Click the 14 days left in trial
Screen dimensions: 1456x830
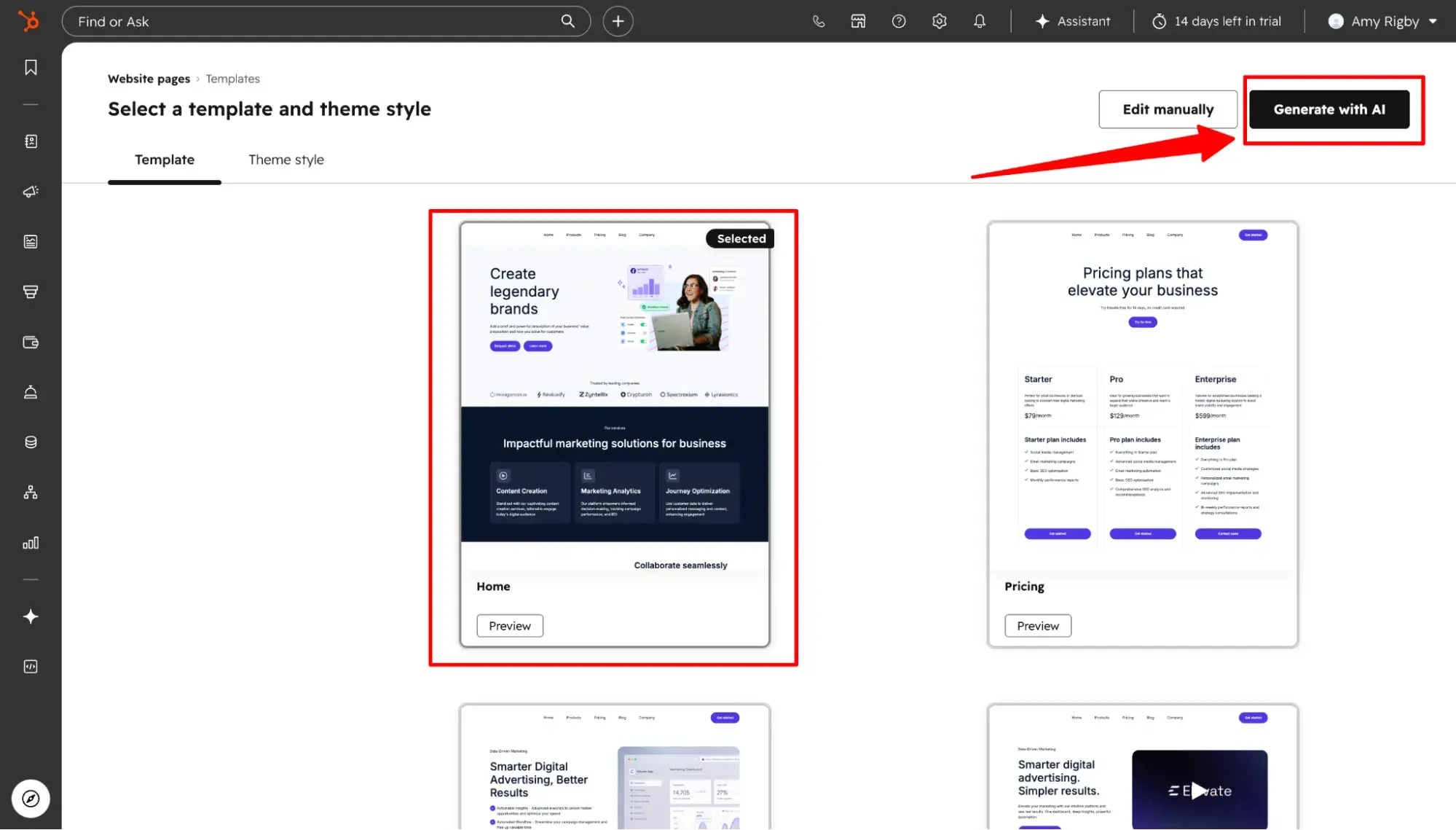[1216, 21]
